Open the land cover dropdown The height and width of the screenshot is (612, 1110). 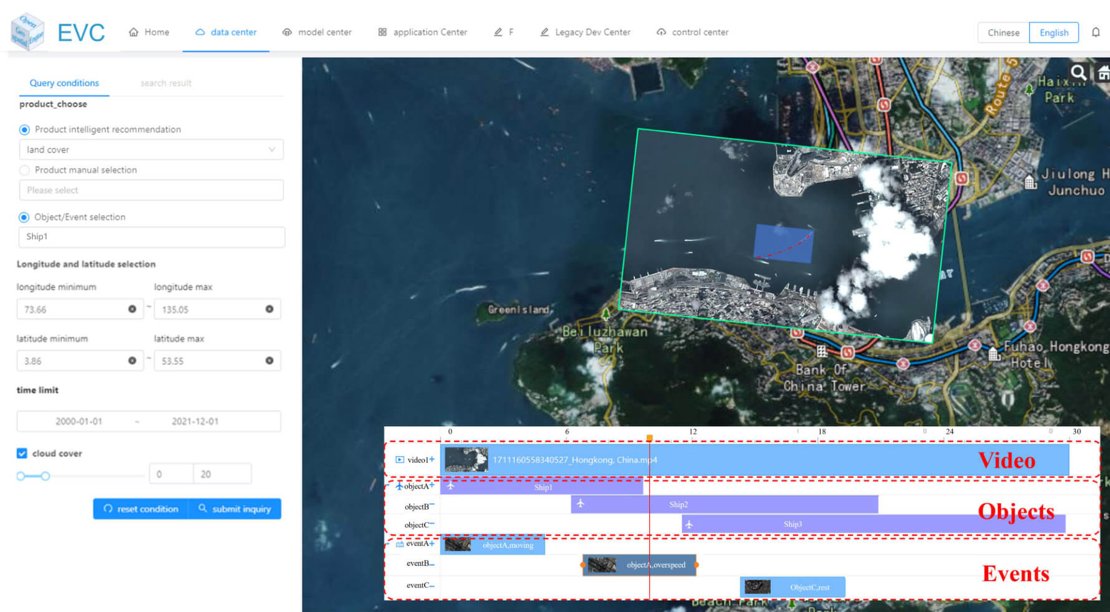(x=151, y=150)
